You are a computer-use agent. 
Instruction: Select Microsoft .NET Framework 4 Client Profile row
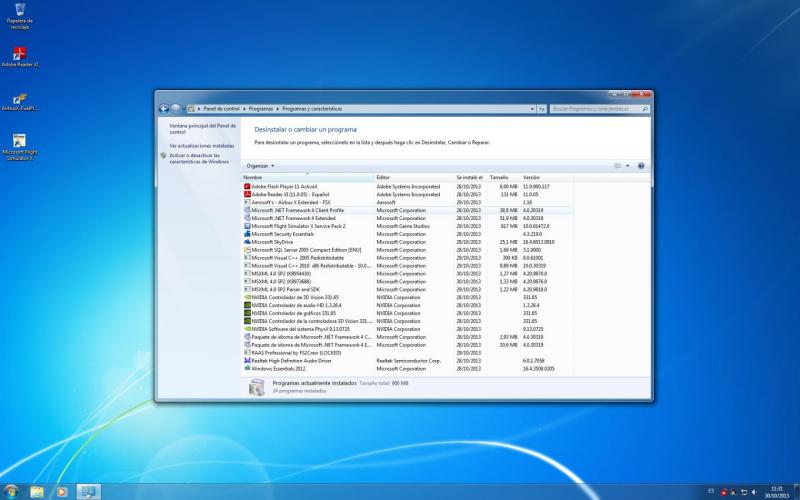[x=408, y=210]
